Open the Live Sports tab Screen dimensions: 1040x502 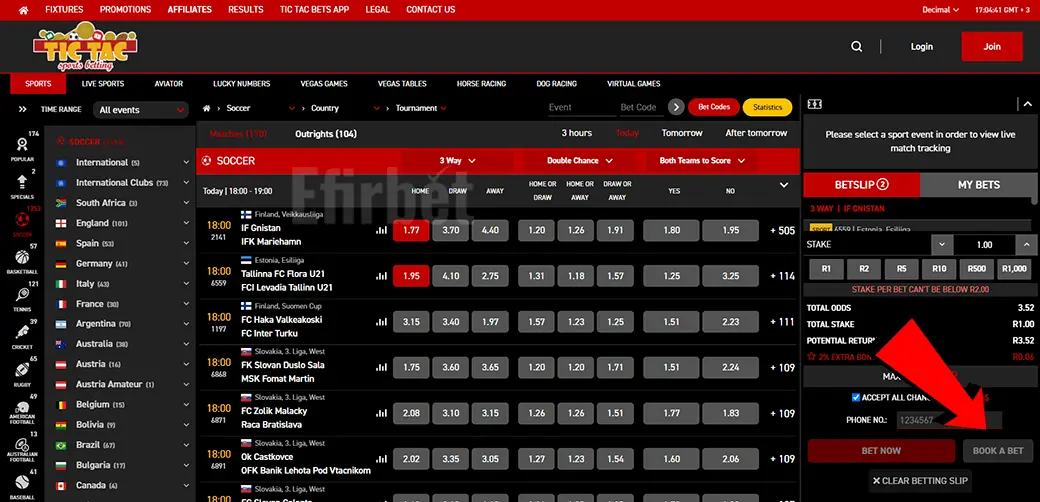pos(103,84)
